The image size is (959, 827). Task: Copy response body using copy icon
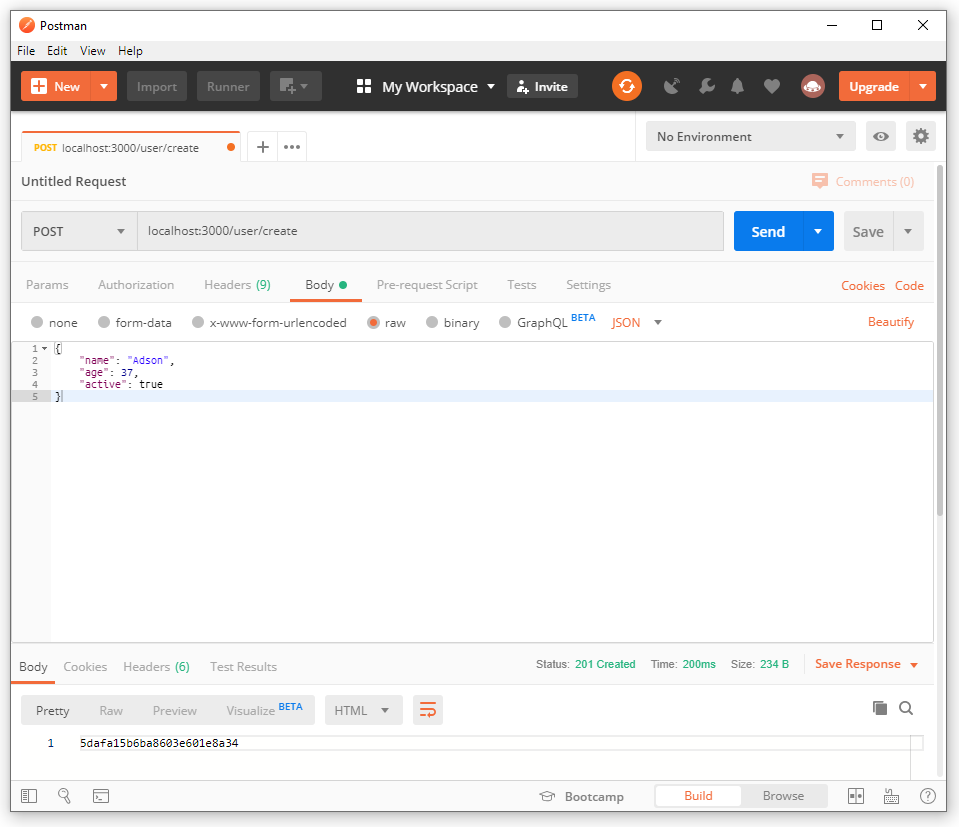879,707
